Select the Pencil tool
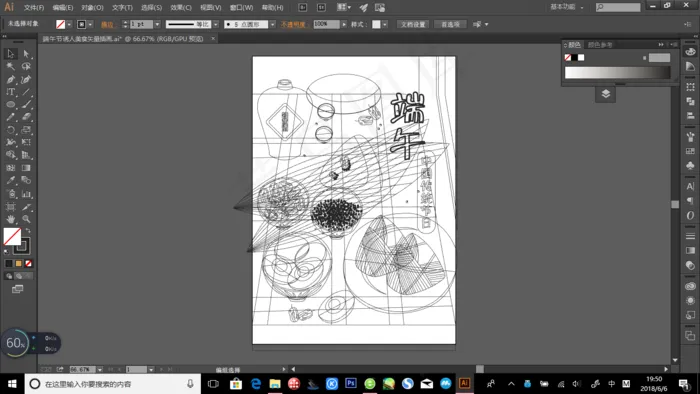 [11, 117]
